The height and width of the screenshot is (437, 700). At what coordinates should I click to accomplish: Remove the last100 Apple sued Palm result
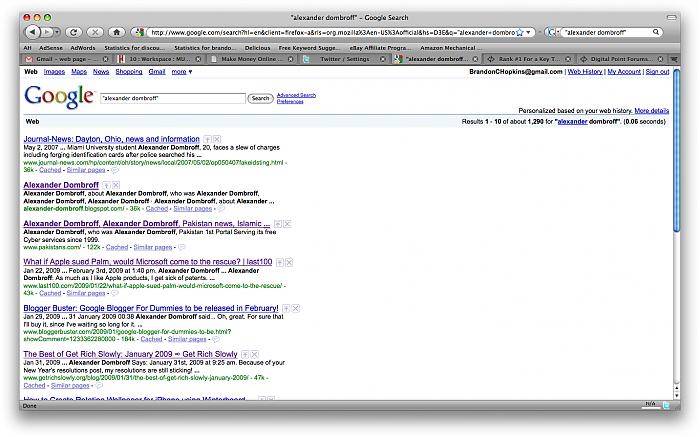[x=289, y=262]
